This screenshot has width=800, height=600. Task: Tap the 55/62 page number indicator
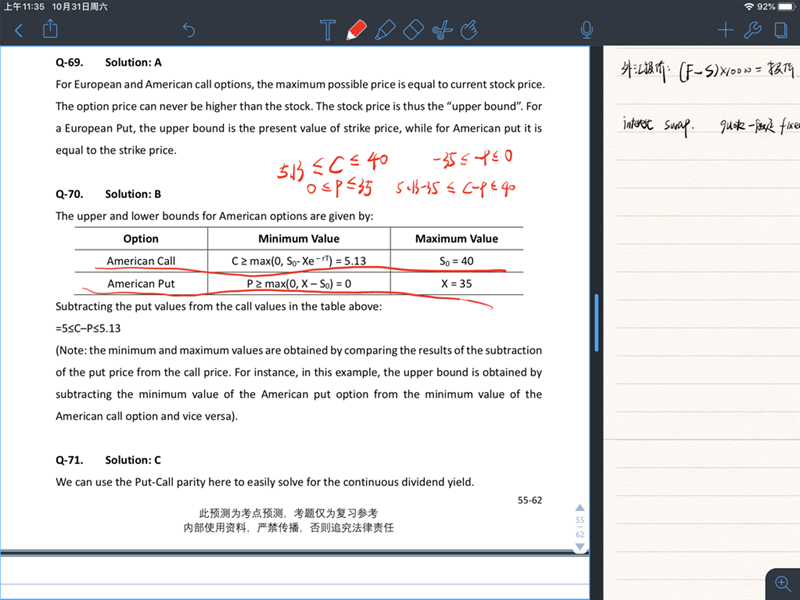click(579, 527)
